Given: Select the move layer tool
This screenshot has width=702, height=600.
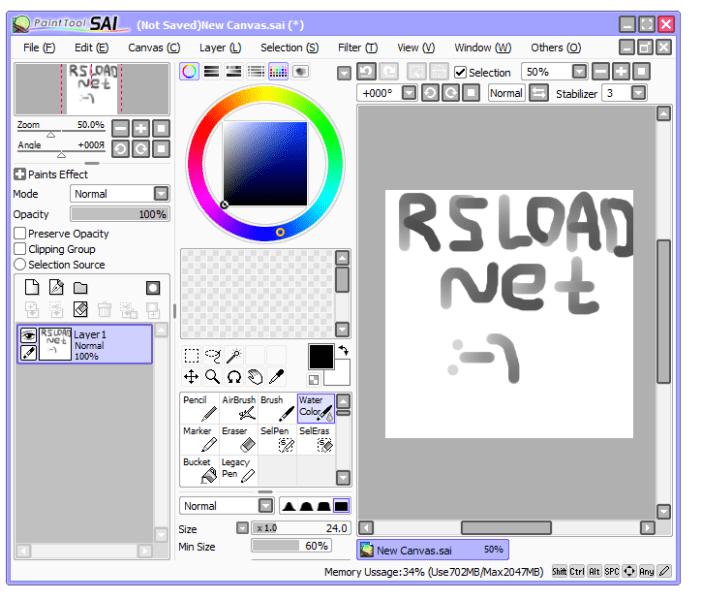Looking at the screenshot, I should [192, 377].
